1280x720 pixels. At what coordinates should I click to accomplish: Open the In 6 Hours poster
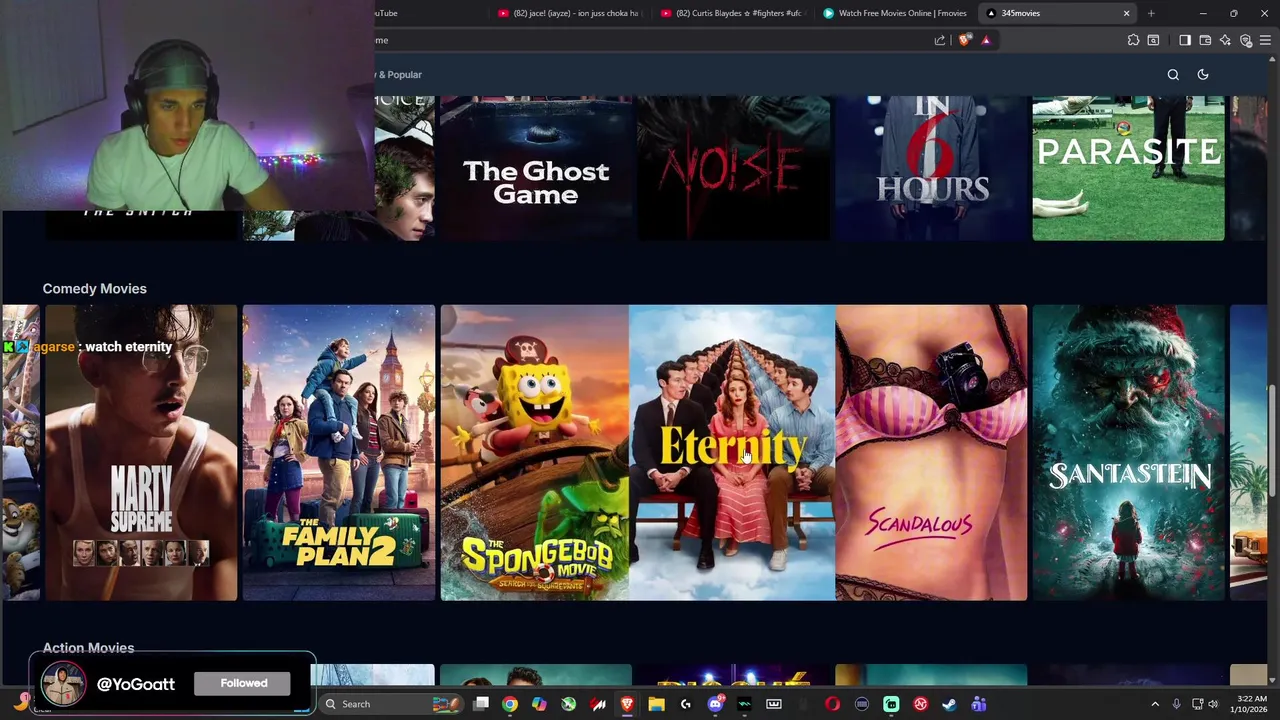(x=931, y=168)
